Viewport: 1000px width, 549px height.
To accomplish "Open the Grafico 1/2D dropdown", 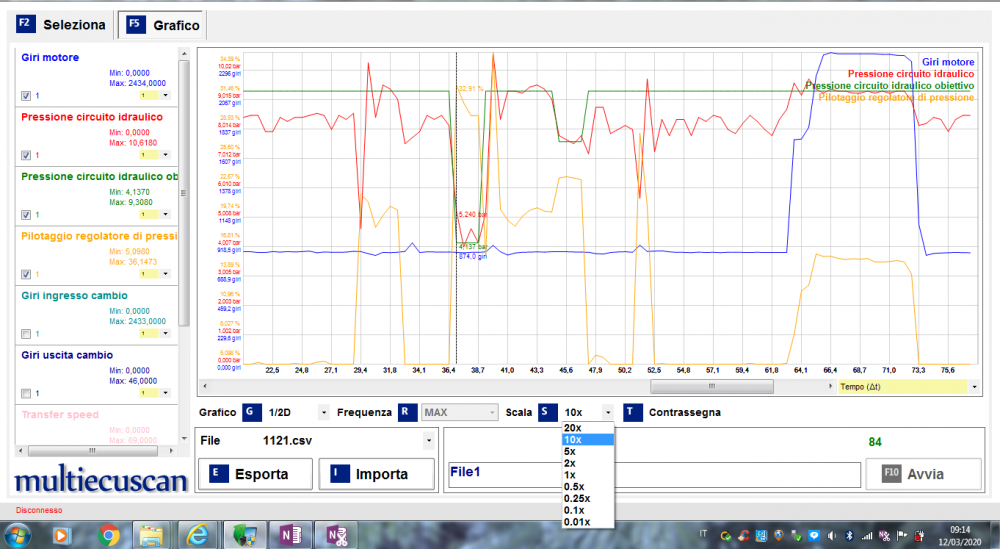I will pyautogui.click(x=323, y=412).
